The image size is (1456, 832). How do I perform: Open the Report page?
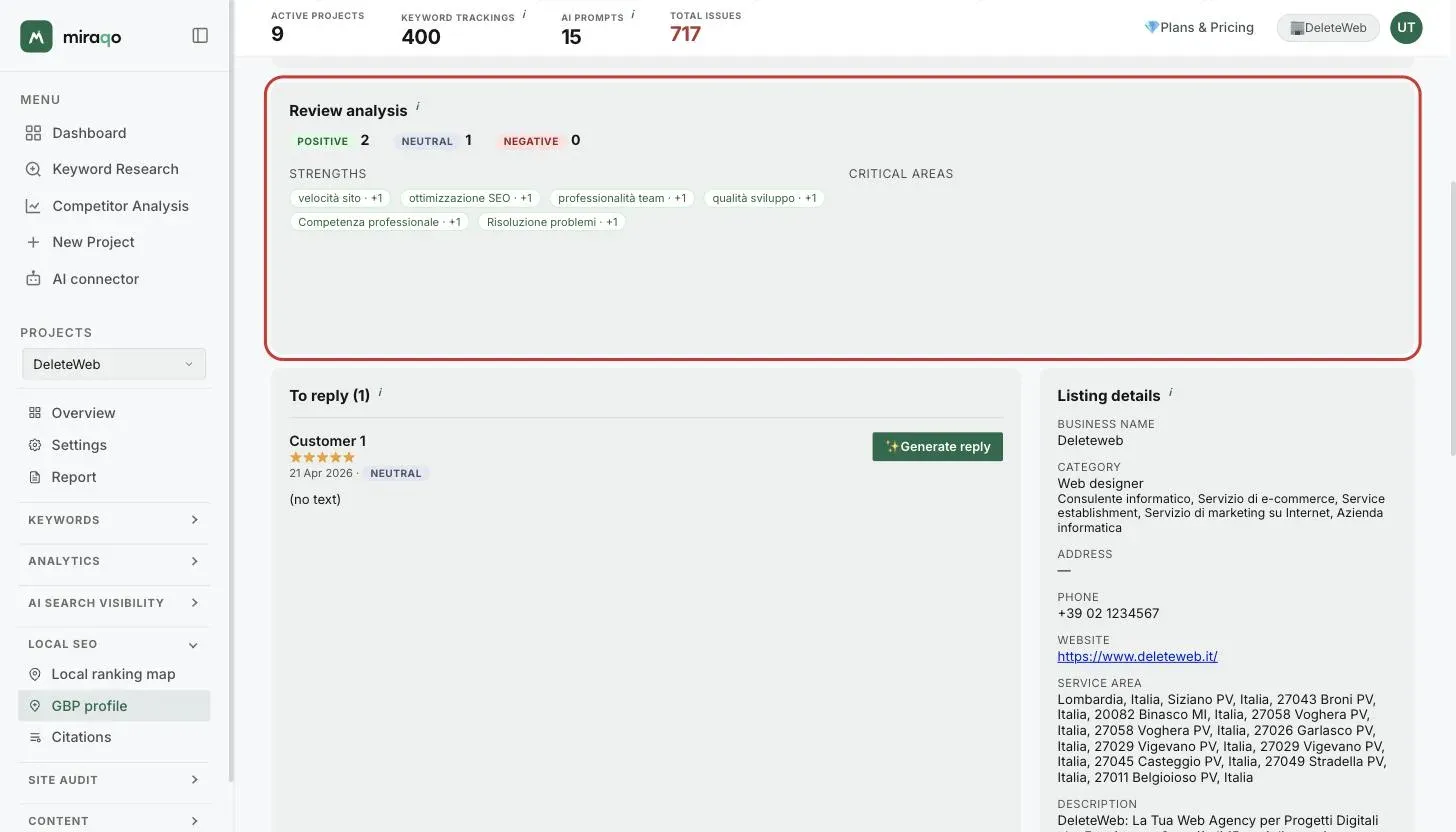pyautogui.click(x=74, y=477)
